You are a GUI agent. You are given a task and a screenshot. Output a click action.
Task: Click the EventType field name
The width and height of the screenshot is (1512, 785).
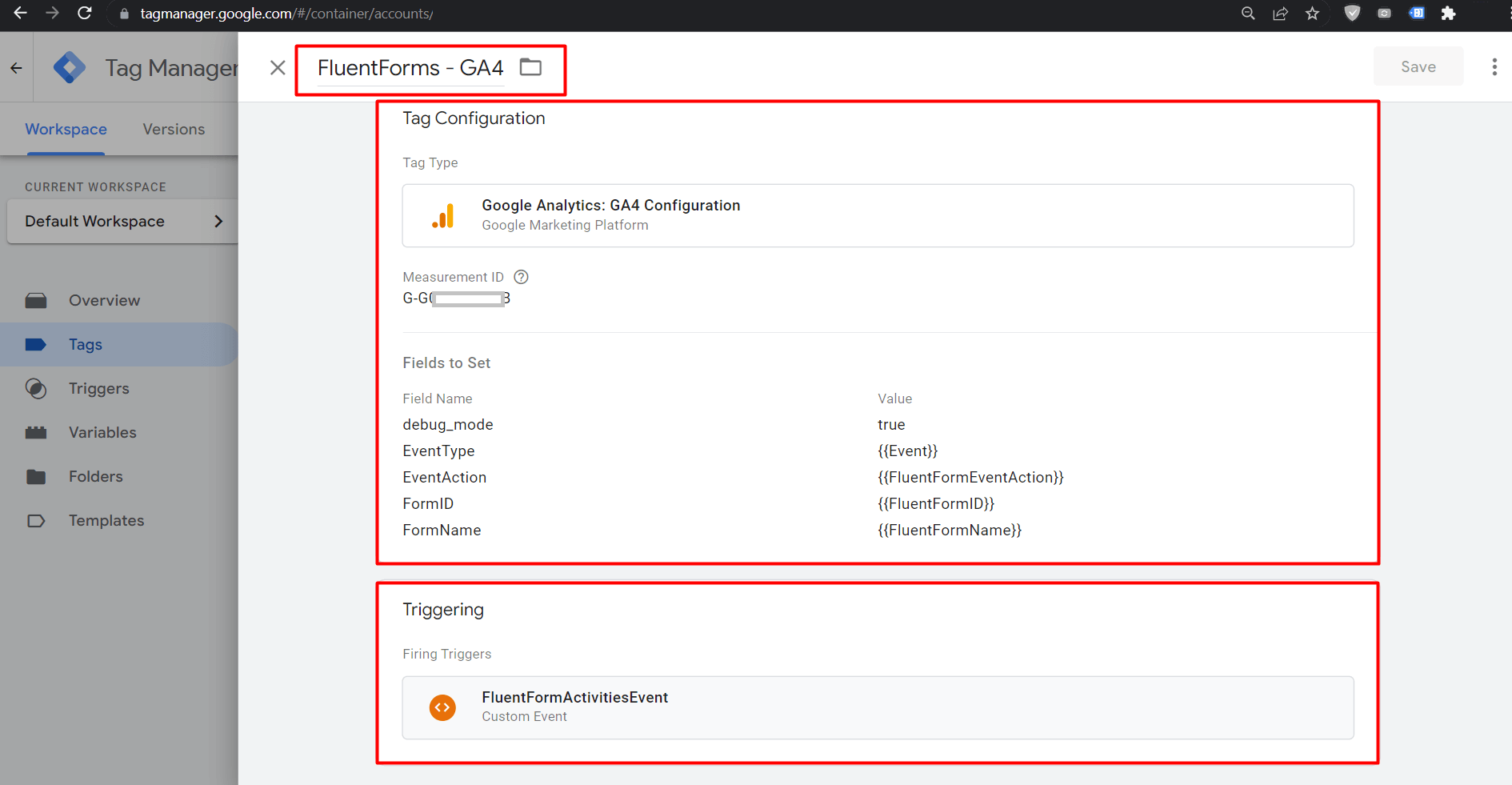point(438,451)
